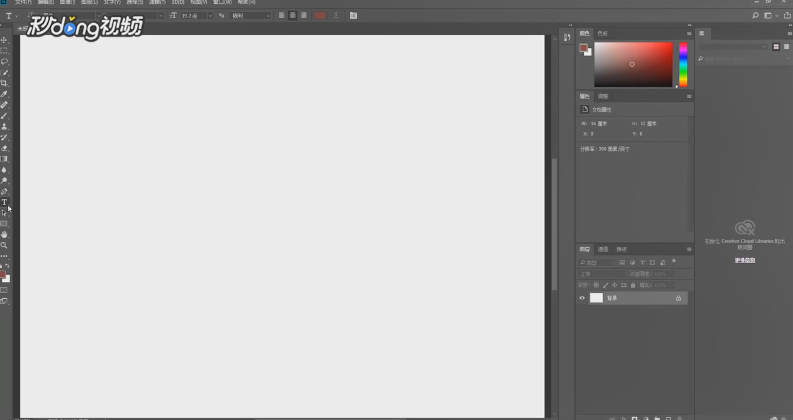Screen dimensions: 793x420
Task: Select the Quick Selection tool
Action: click(x=4, y=72)
